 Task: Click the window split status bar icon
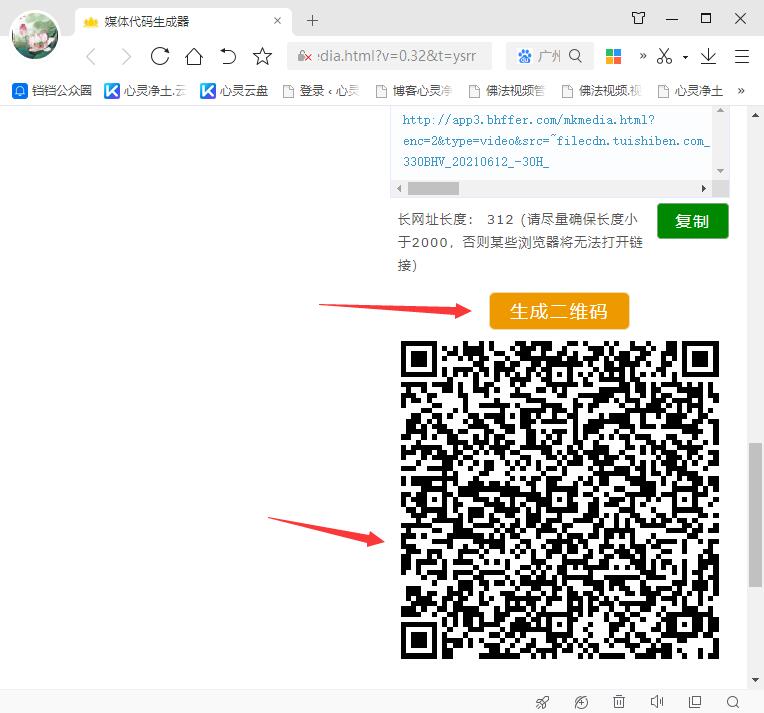pyautogui.click(x=695, y=701)
